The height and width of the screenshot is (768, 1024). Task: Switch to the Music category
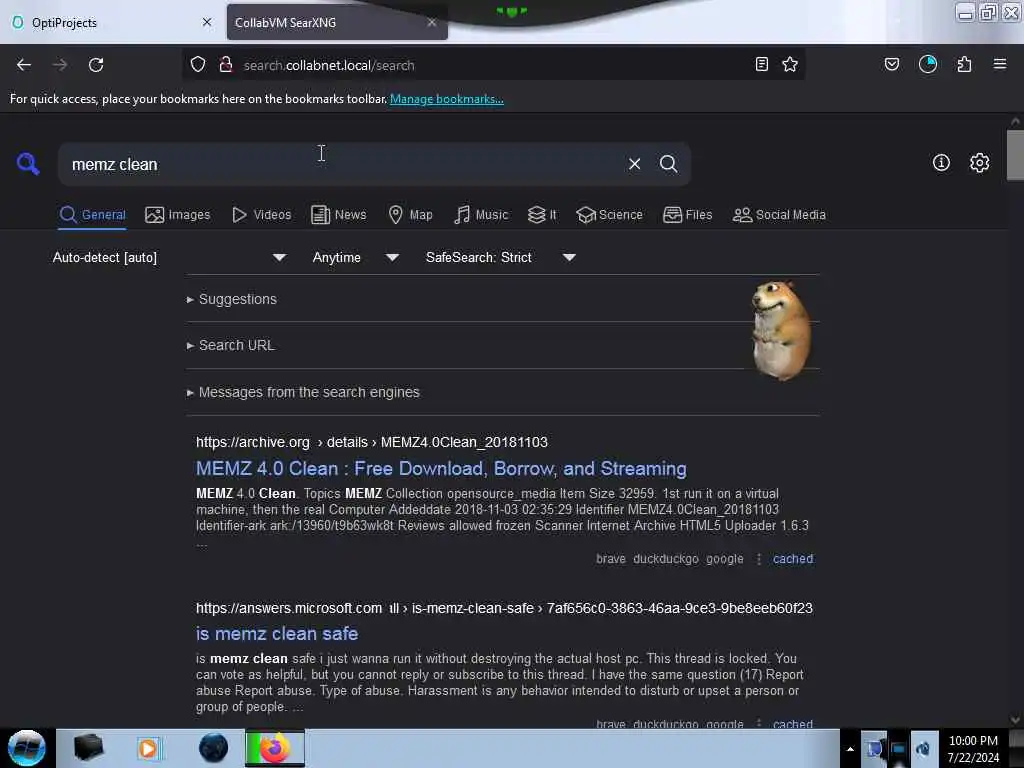click(481, 214)
